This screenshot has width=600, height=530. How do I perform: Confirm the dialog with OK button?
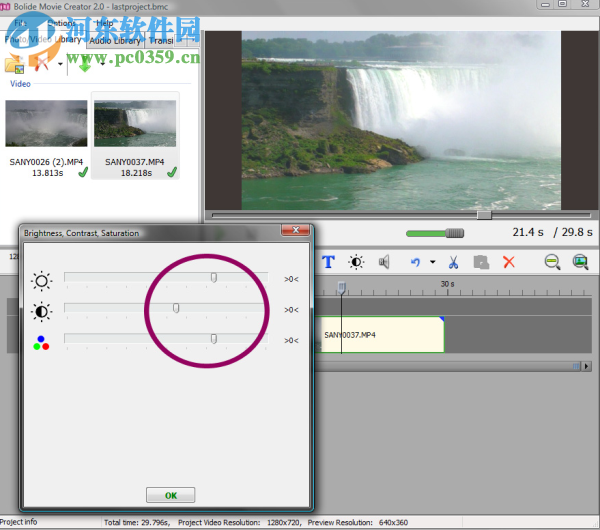(x=171, y=495)
